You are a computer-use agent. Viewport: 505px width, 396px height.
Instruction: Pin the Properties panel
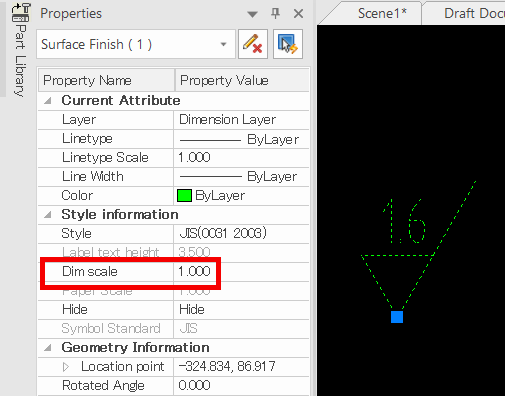pyautogui.click(x=275, y=14)
